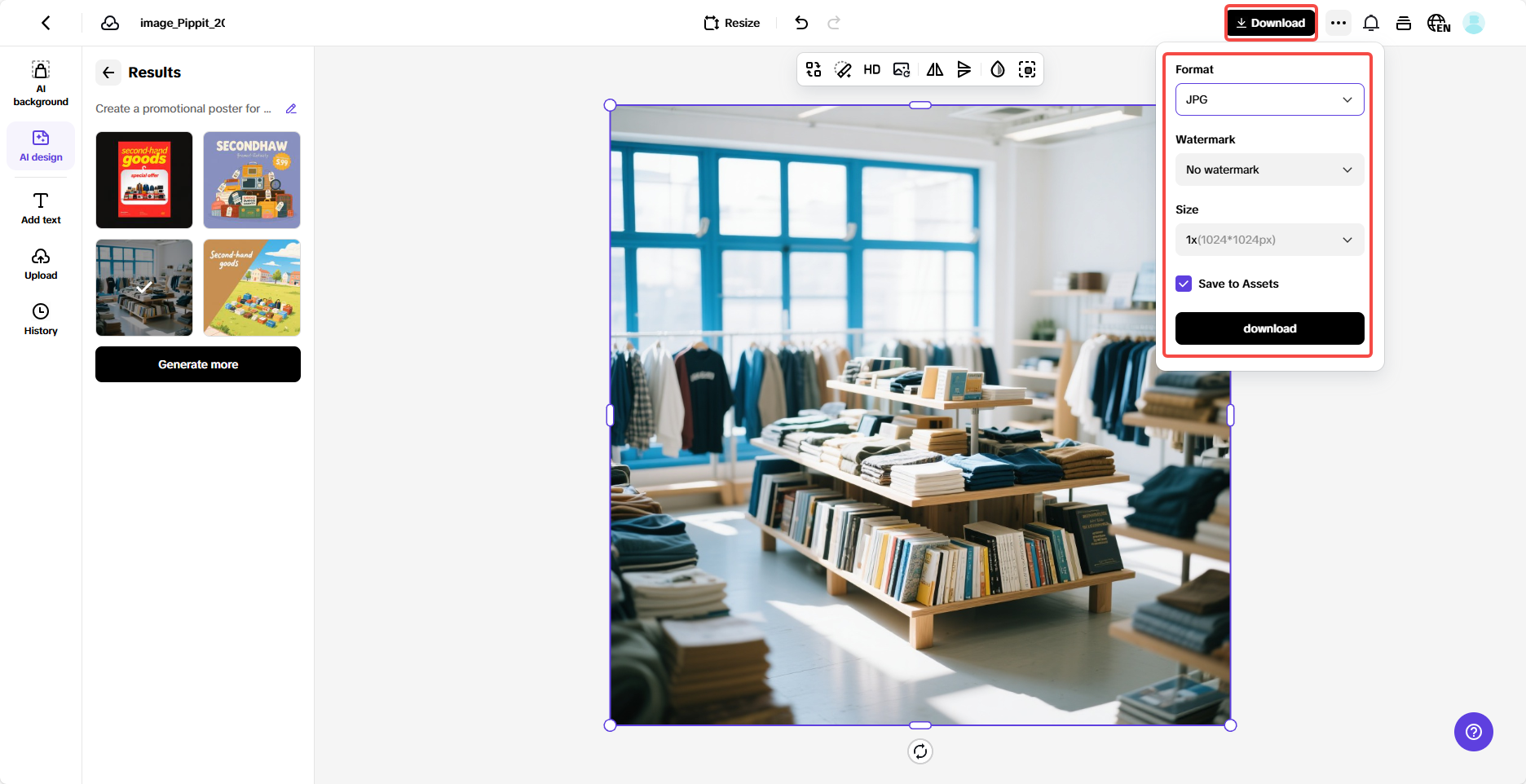Open the notifications bell
1526x784 pixels.
(x=1371, y=23)
